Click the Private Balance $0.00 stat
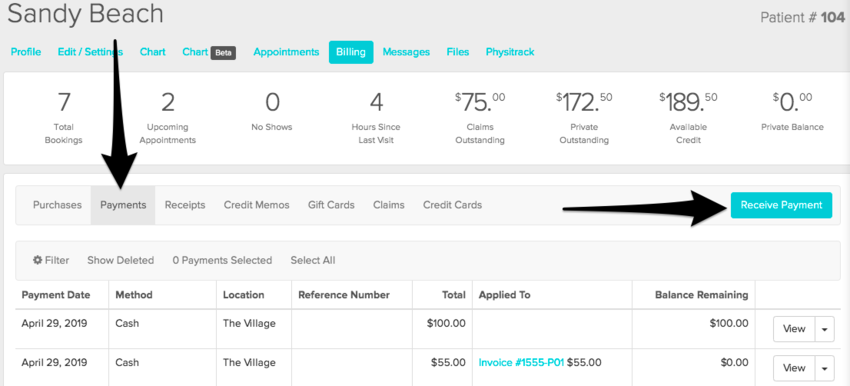The image size is (850, 386). 792,112
